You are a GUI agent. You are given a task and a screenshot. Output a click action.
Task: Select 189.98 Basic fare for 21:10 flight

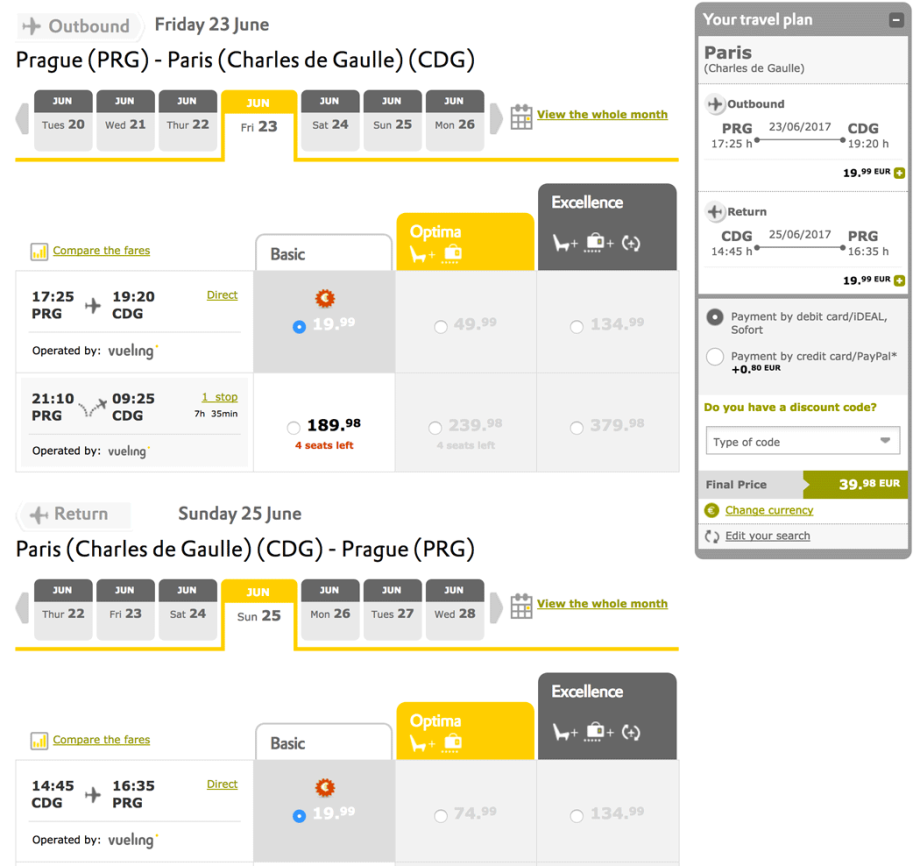pyautogui.click(x=293, y=428)
